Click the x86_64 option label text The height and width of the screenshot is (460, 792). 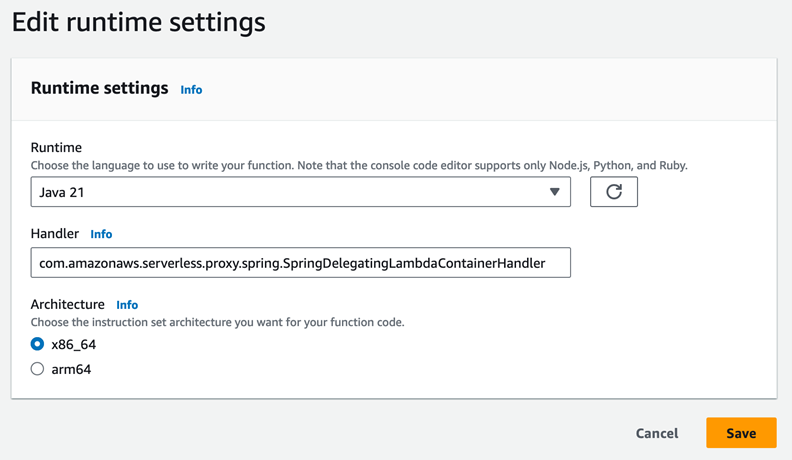pyautogui.click(x=74, y=344)
